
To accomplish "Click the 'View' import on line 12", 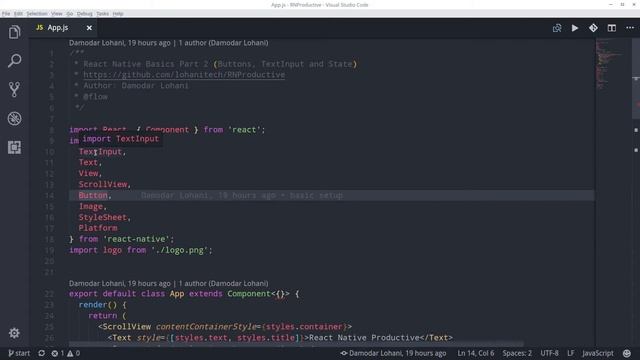I will 88,173.
